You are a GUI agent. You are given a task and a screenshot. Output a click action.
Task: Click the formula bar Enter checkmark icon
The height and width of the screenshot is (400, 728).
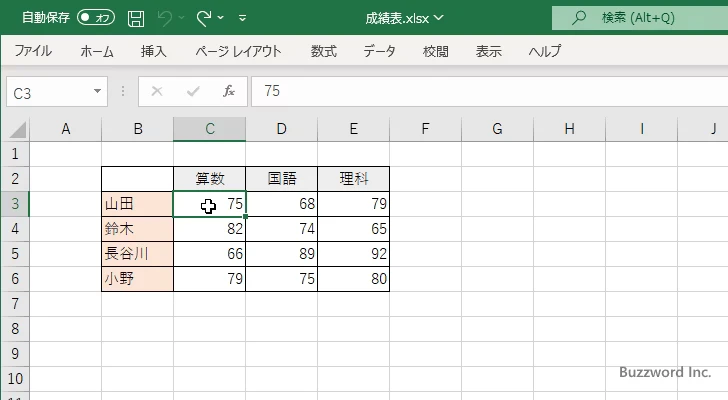coord(193,91)
